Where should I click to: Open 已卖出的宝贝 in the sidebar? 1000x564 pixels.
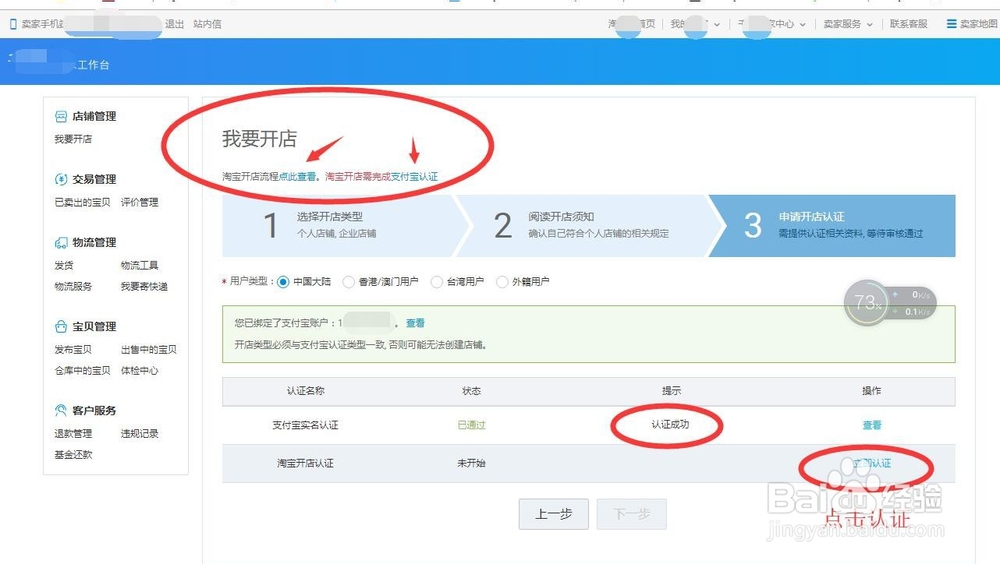click(82, 202)
